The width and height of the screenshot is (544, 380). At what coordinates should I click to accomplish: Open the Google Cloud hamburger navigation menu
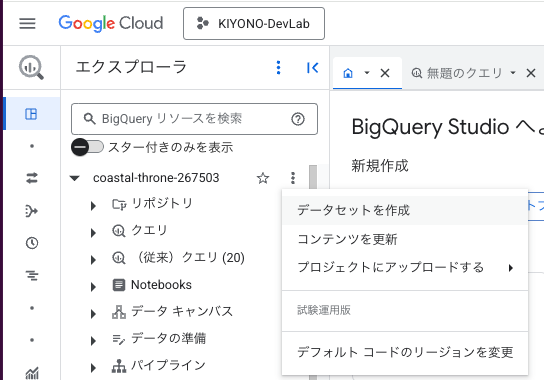27,23
